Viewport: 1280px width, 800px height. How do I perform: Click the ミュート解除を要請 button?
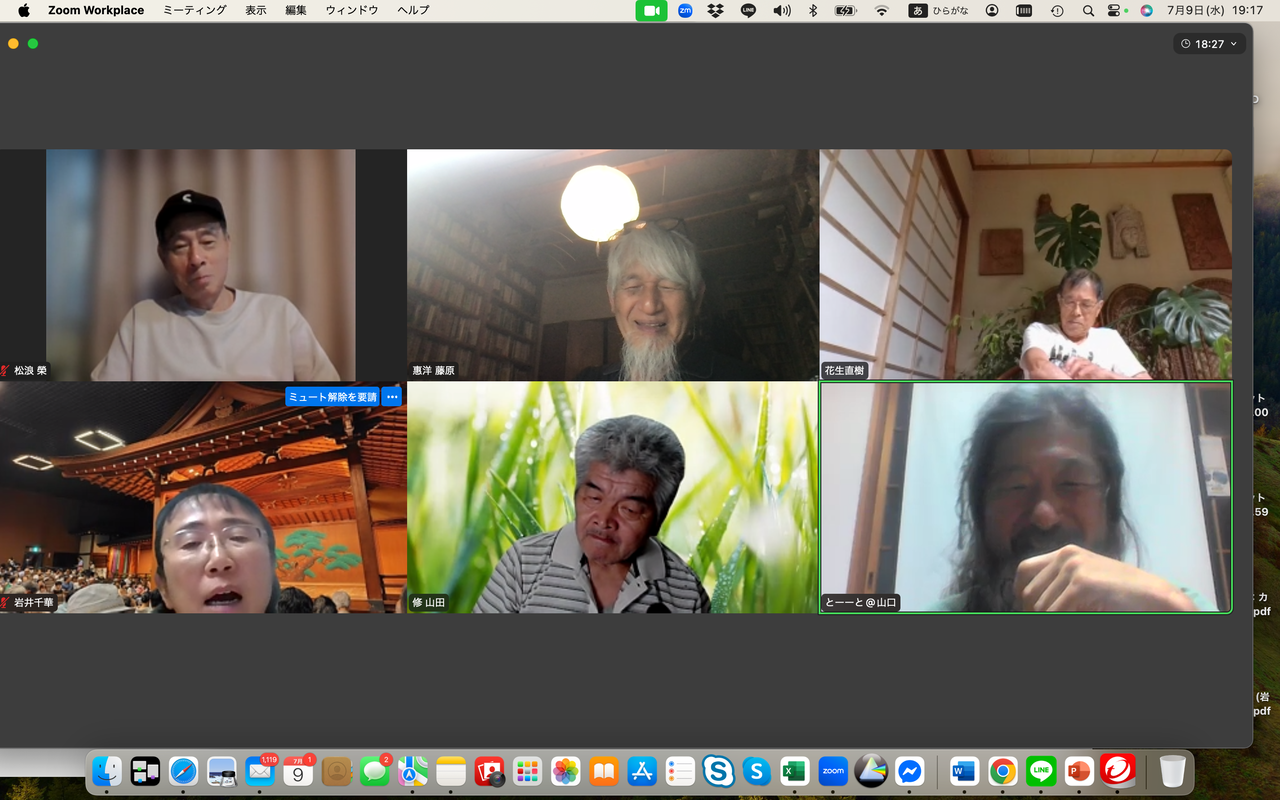point(332,397)
